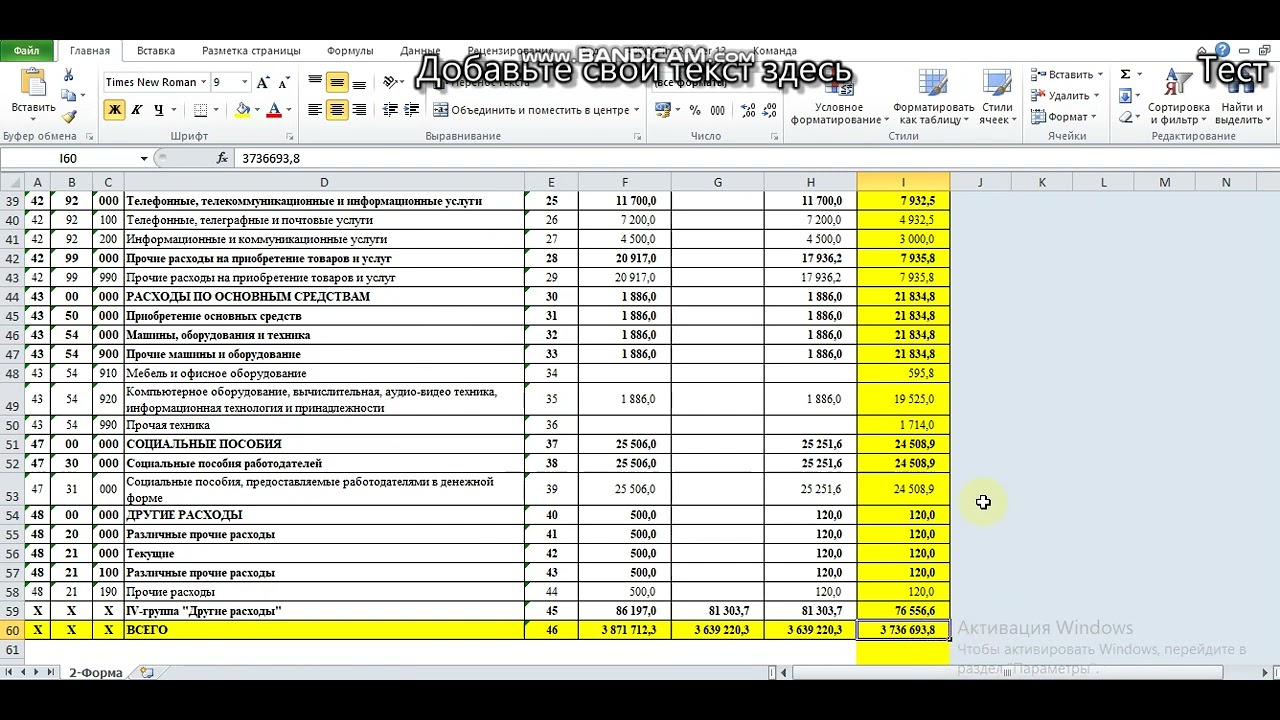Open the Fill down-arrow tool
1280x720 pixels.
point(1125,96)
